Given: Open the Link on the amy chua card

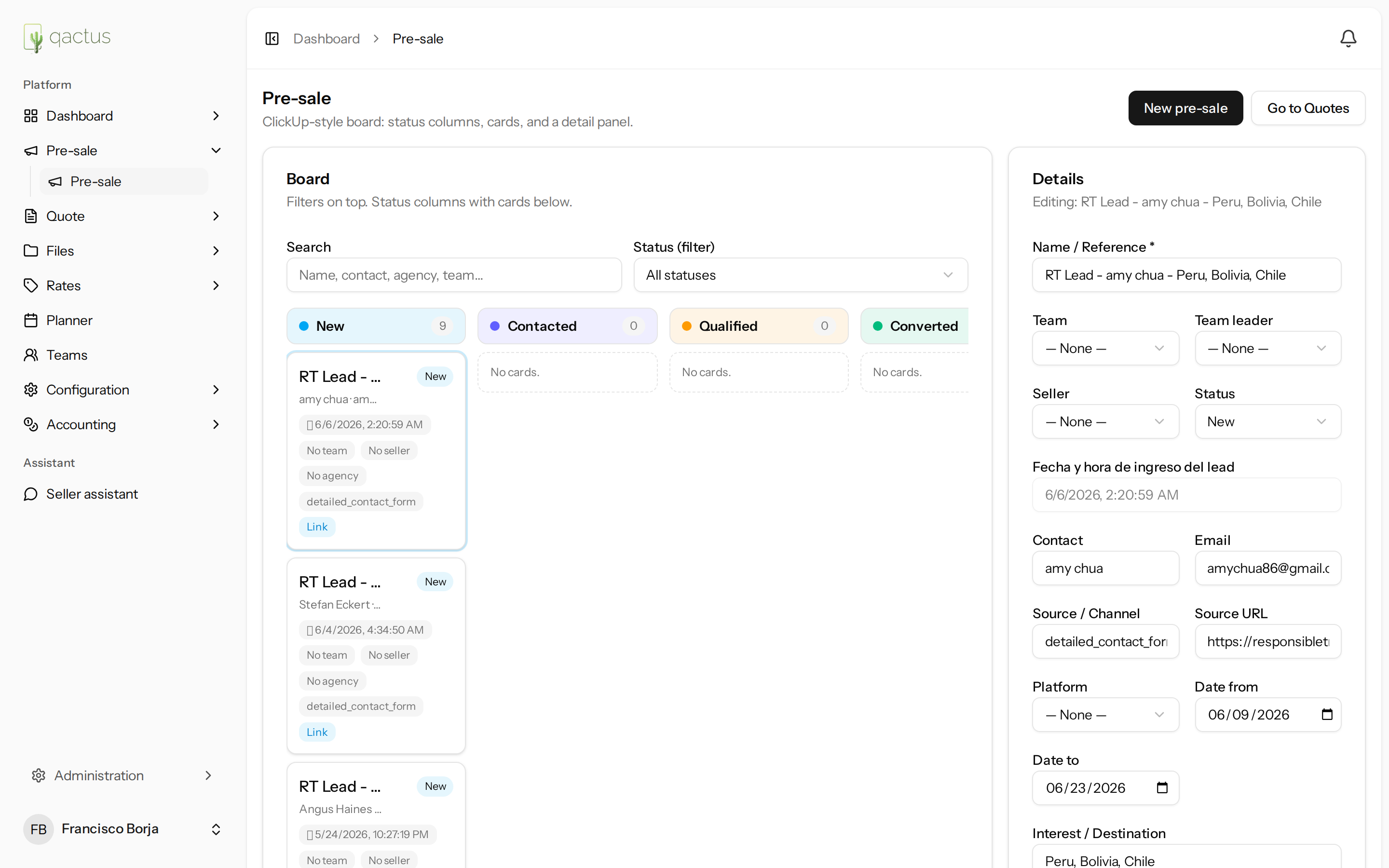Looking at the screenshot, I should coord(317,527).
